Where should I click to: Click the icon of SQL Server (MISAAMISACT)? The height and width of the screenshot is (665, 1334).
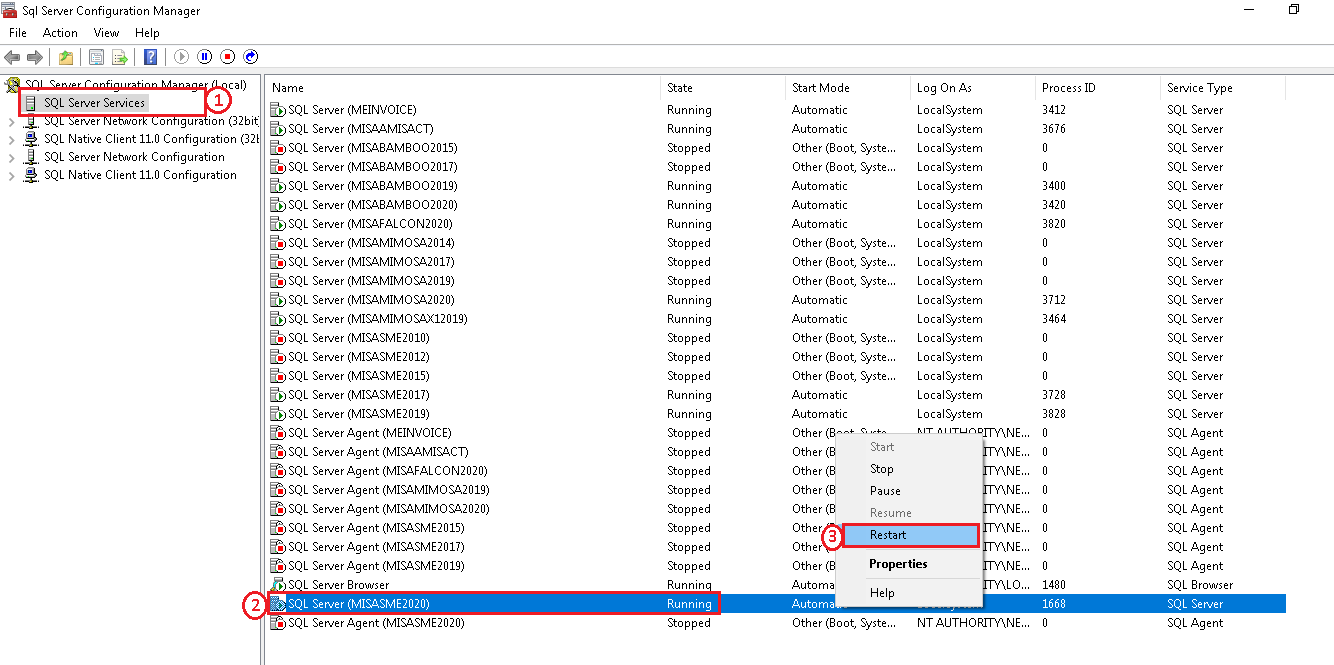279,129
